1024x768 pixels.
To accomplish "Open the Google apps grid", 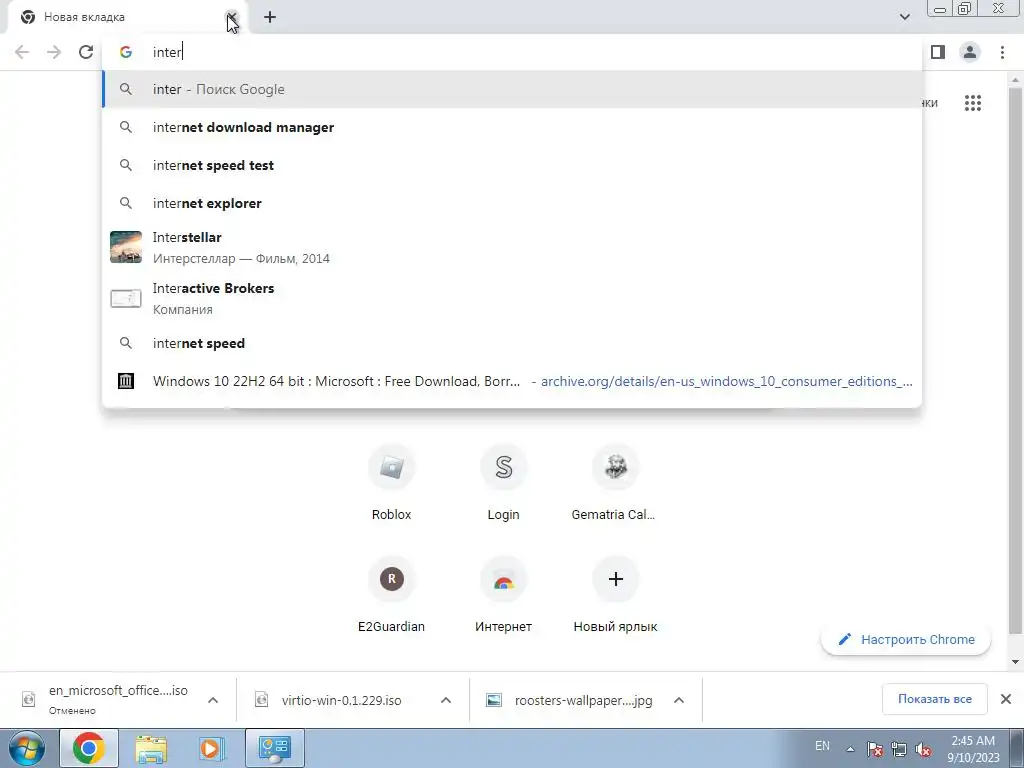I will tap(972, 103).
